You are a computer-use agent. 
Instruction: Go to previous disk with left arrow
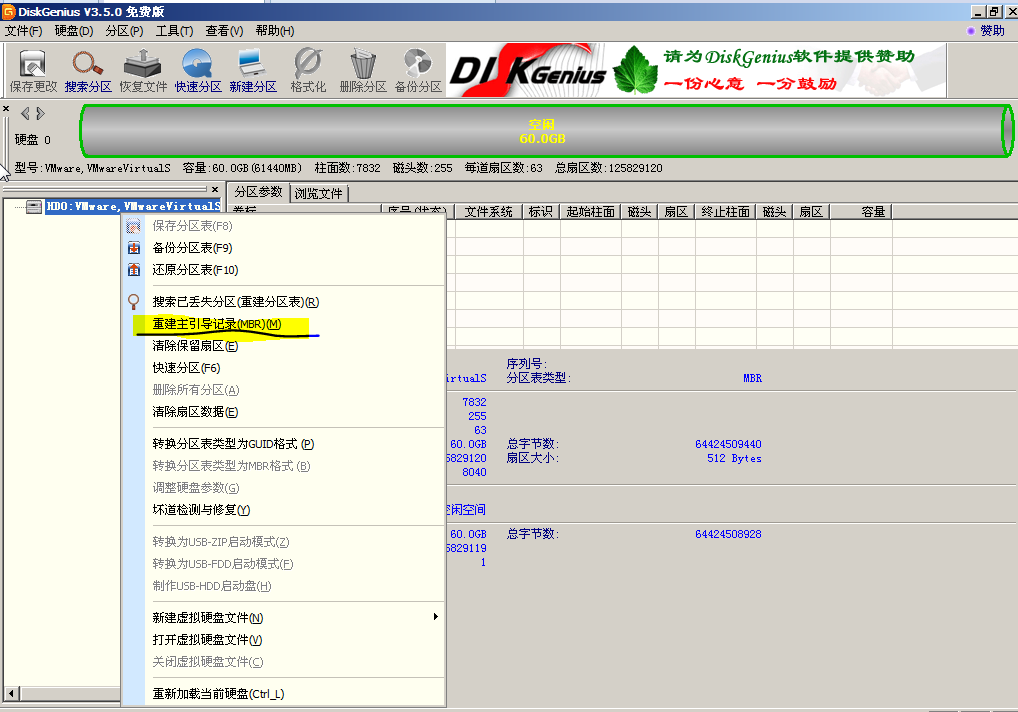click(25, 114)
